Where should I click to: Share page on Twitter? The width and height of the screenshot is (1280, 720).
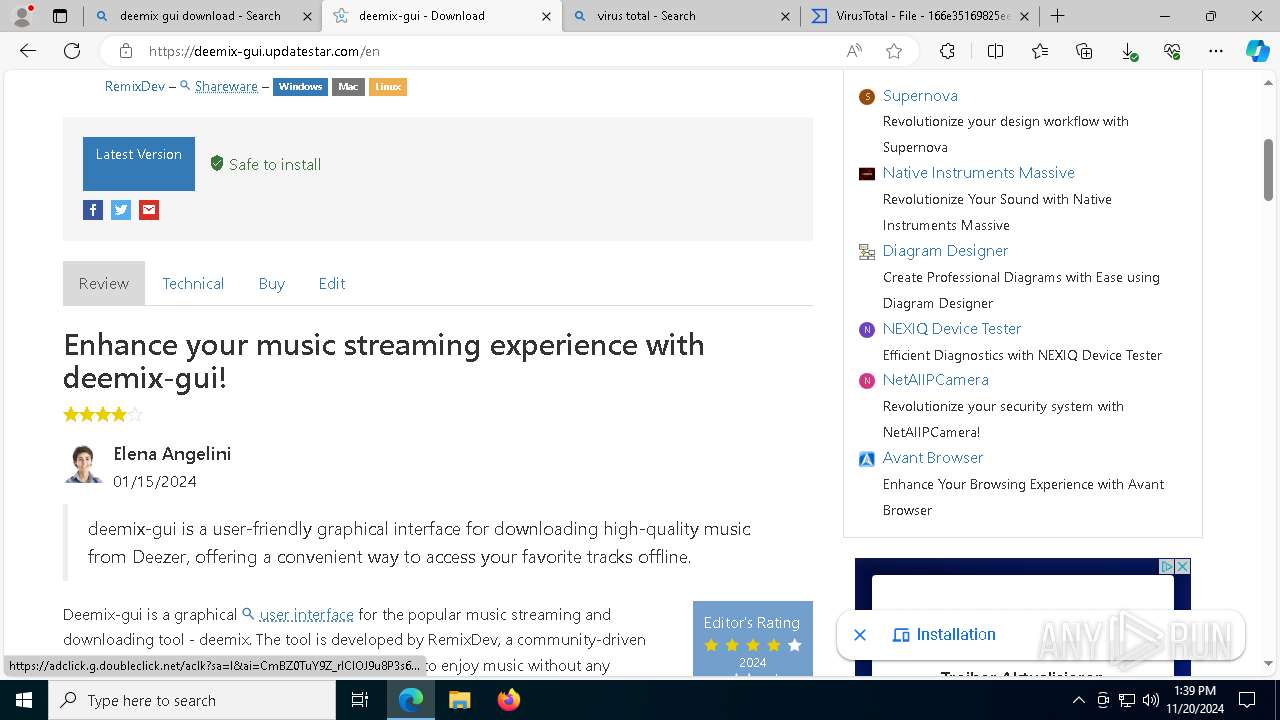[121, 210]
